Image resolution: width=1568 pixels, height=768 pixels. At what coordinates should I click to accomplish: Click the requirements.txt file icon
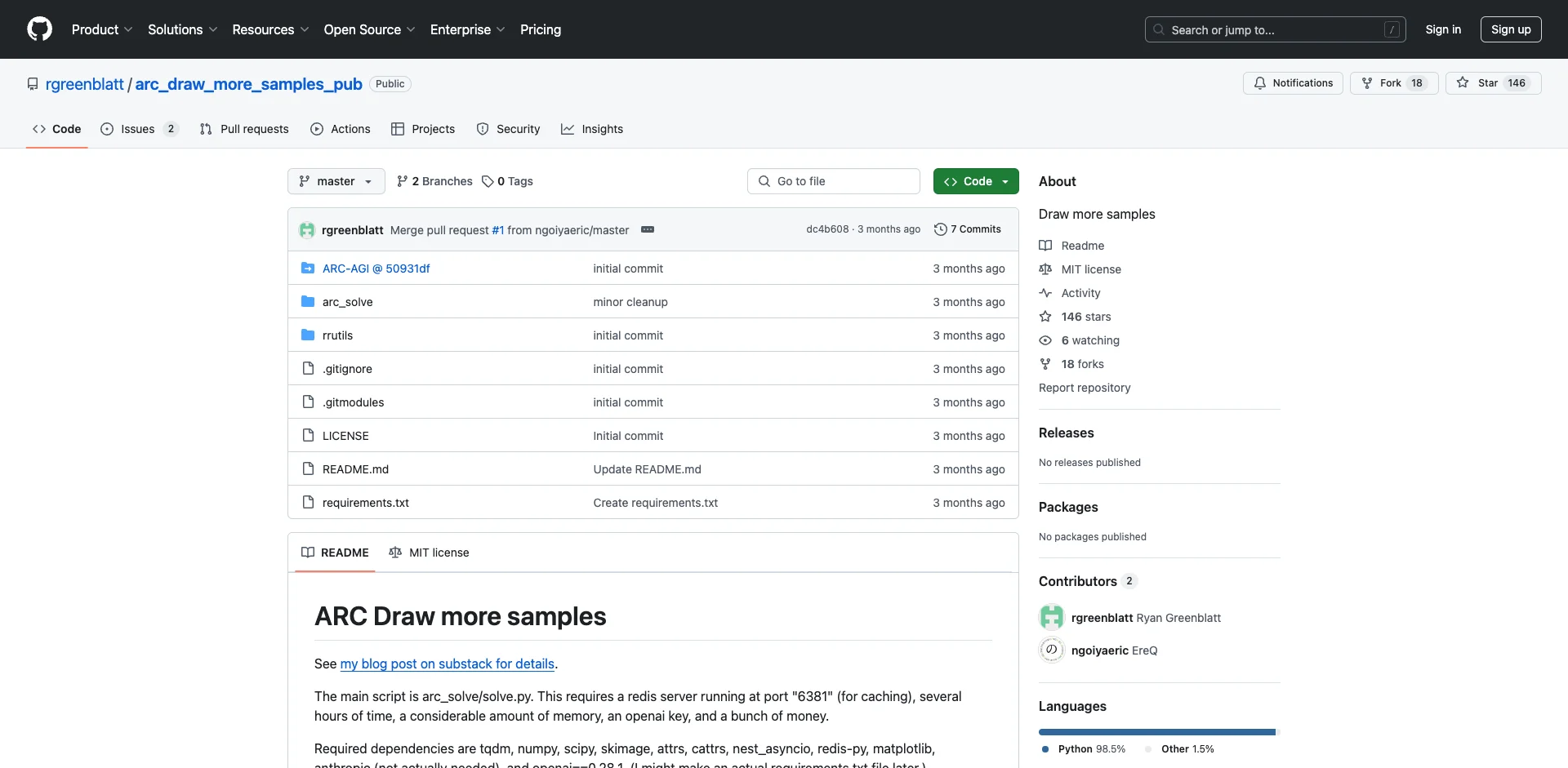pyautogui.click(x=308, y=503)
